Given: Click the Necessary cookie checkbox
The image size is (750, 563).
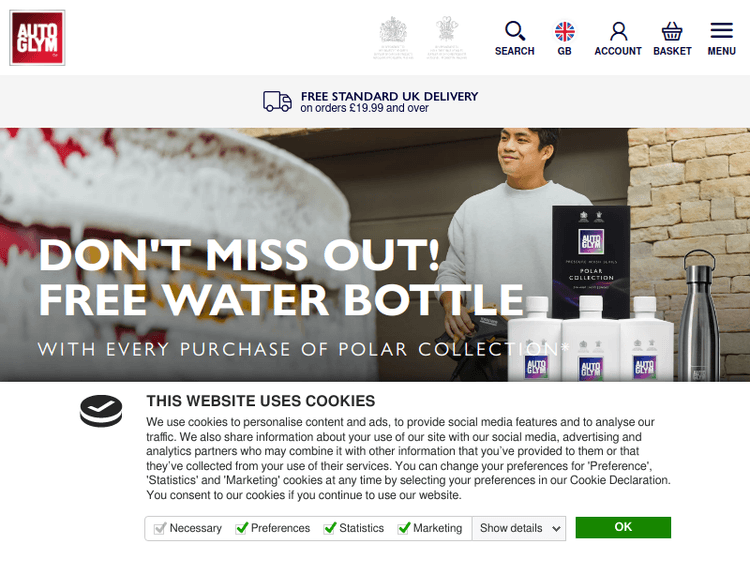Looking at the screenshot, I should click(x=160, y=528).
